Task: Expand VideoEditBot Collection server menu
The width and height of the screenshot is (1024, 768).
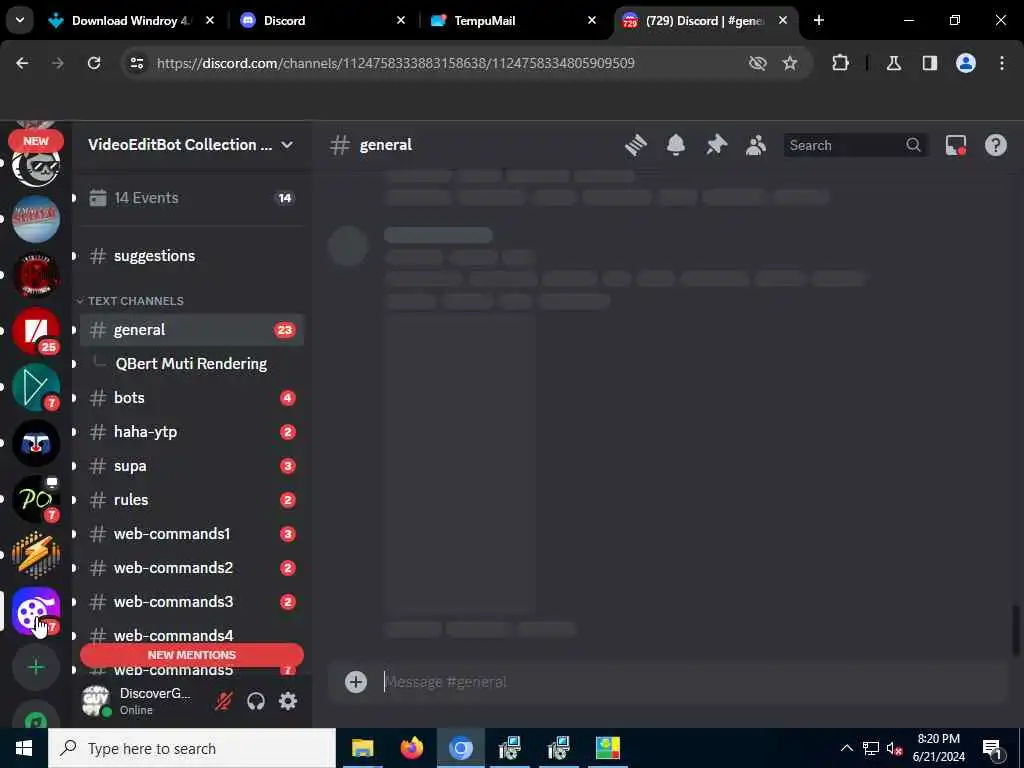Action: [x=191, y=145]
